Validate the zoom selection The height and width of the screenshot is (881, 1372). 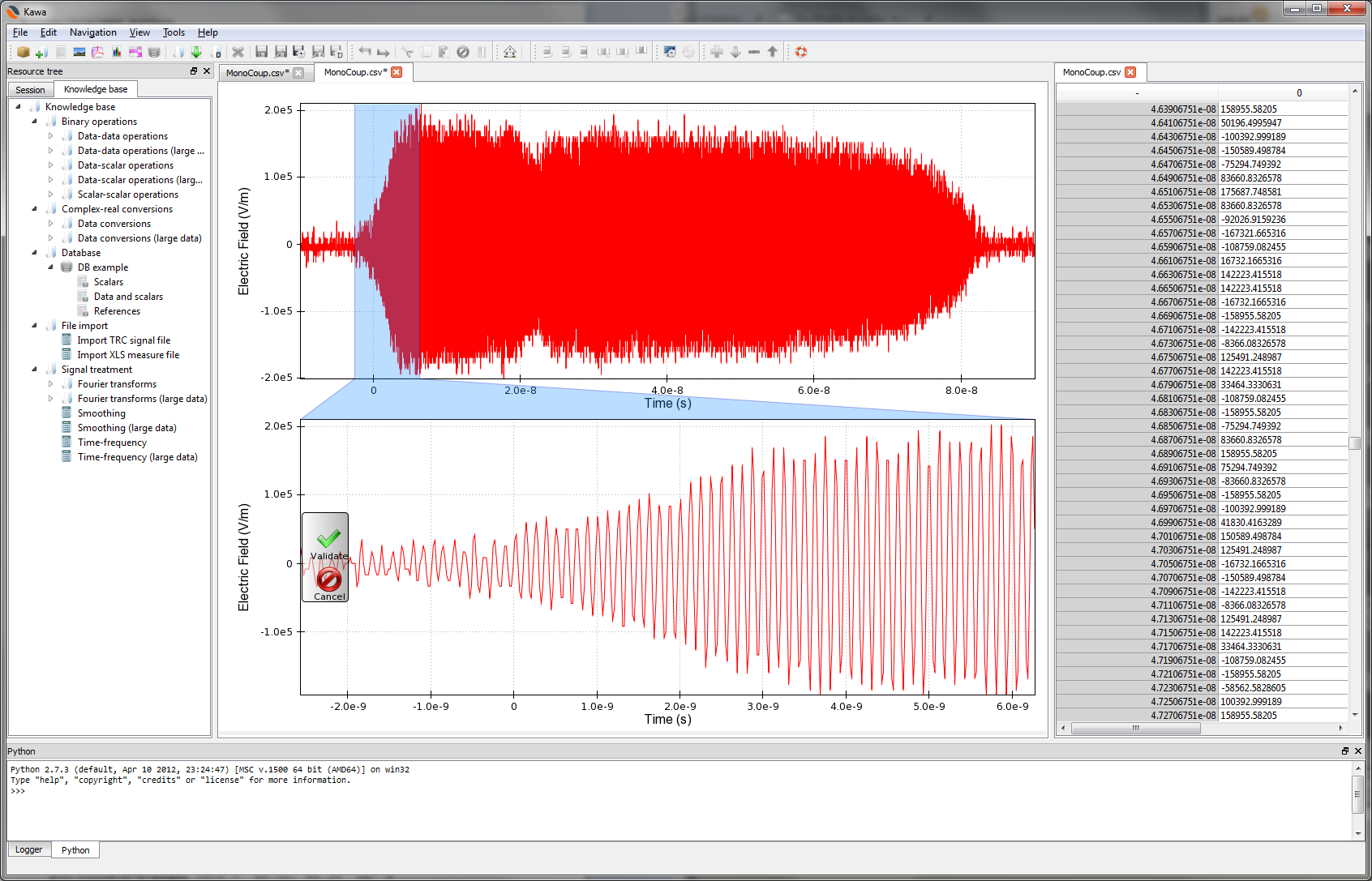point(328,545)
